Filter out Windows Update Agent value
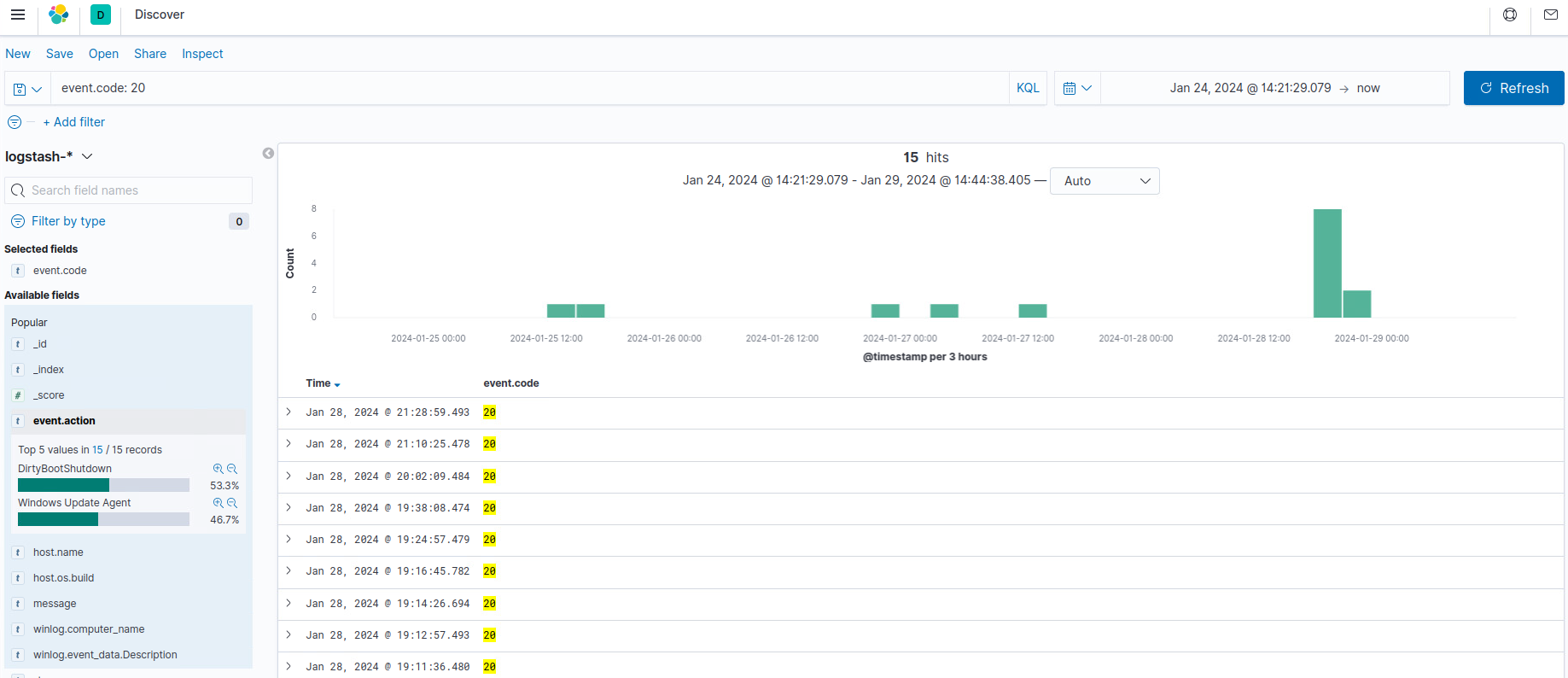This screenshot has height=678, width=1568. tap(232, 503)
